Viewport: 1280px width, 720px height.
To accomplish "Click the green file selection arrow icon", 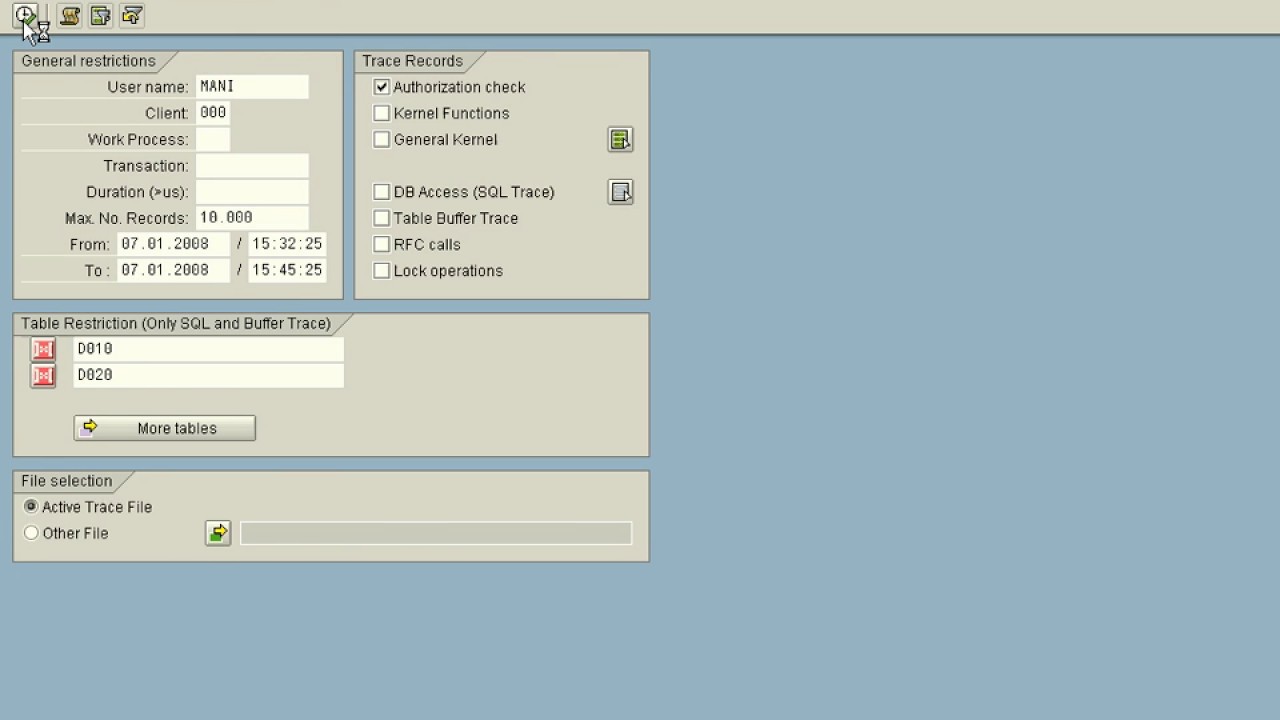I will coord(218,533).
